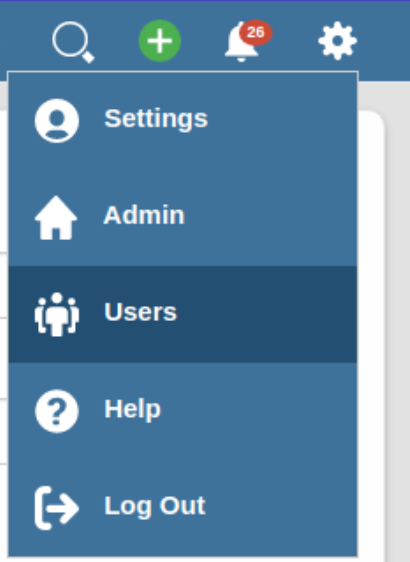Toggle the gear menu icon
The height and width of the screenshot is (562, 410).
tap(337, 41)
